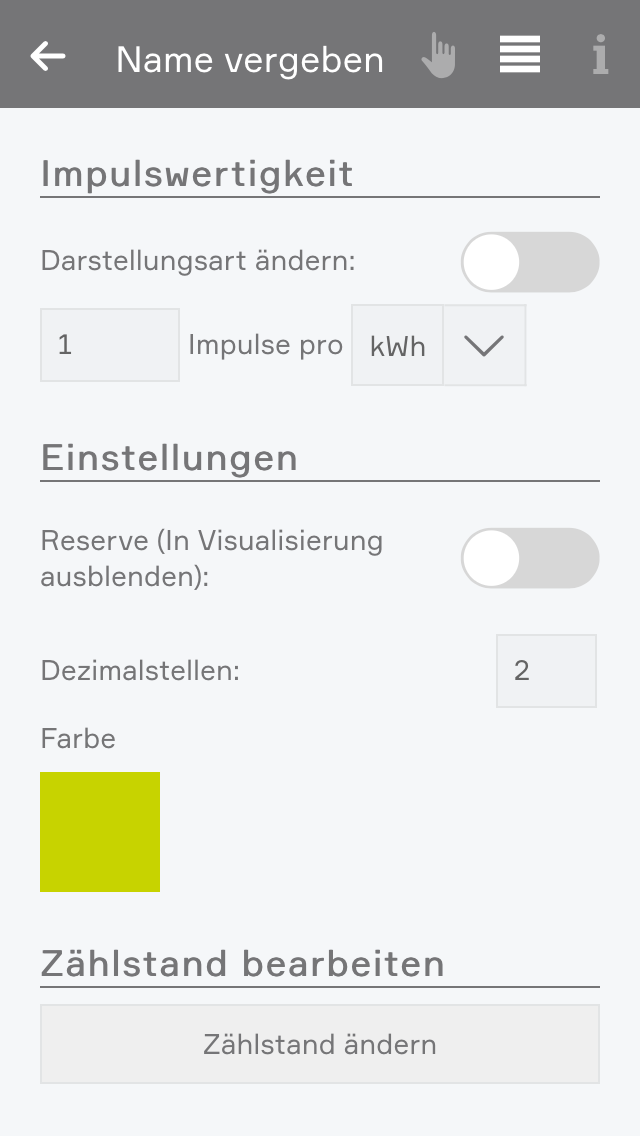Click the Impulse count input field

click(x=110, y=345)
